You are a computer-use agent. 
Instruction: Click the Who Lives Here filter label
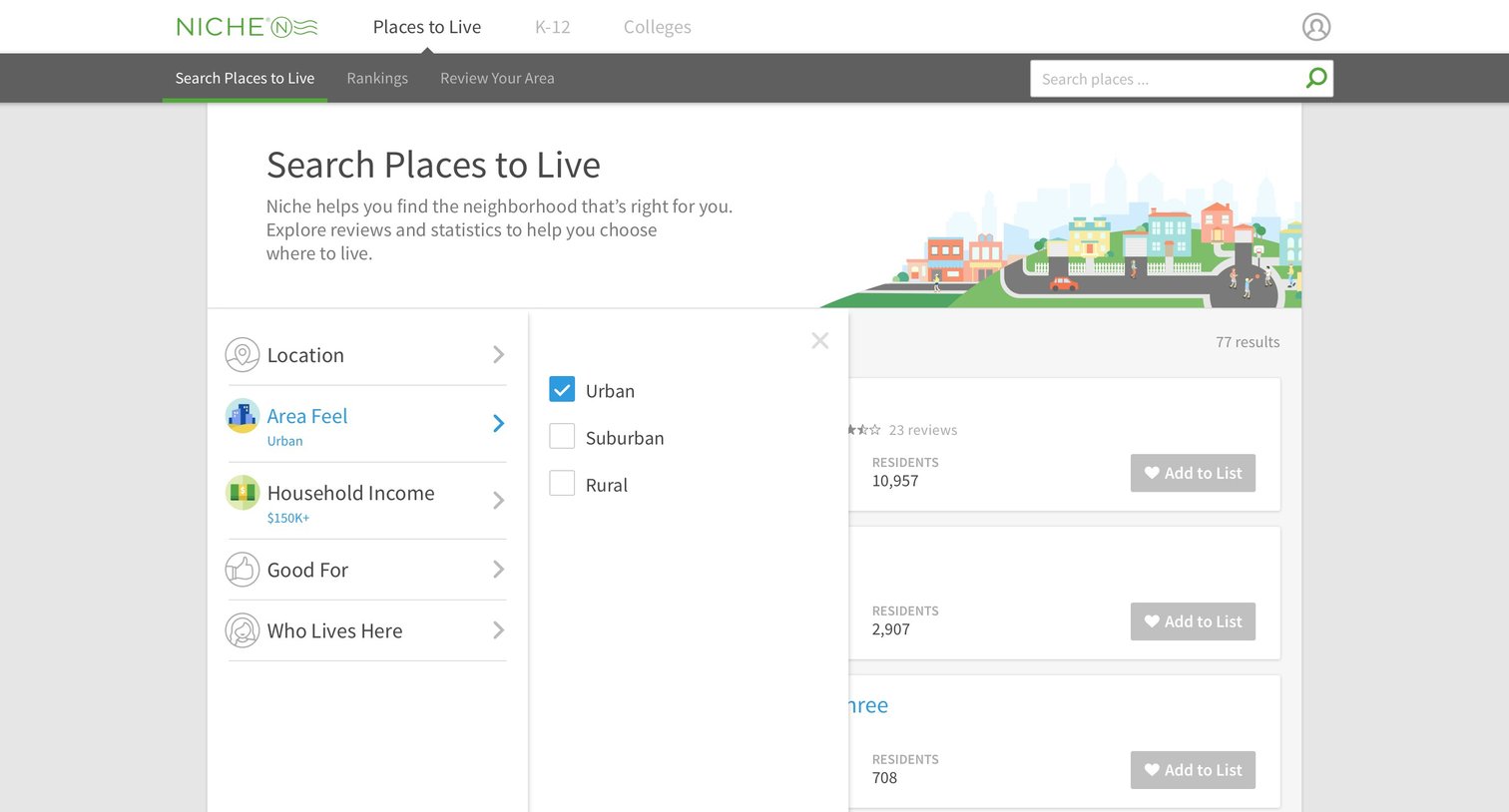(334, 630)
